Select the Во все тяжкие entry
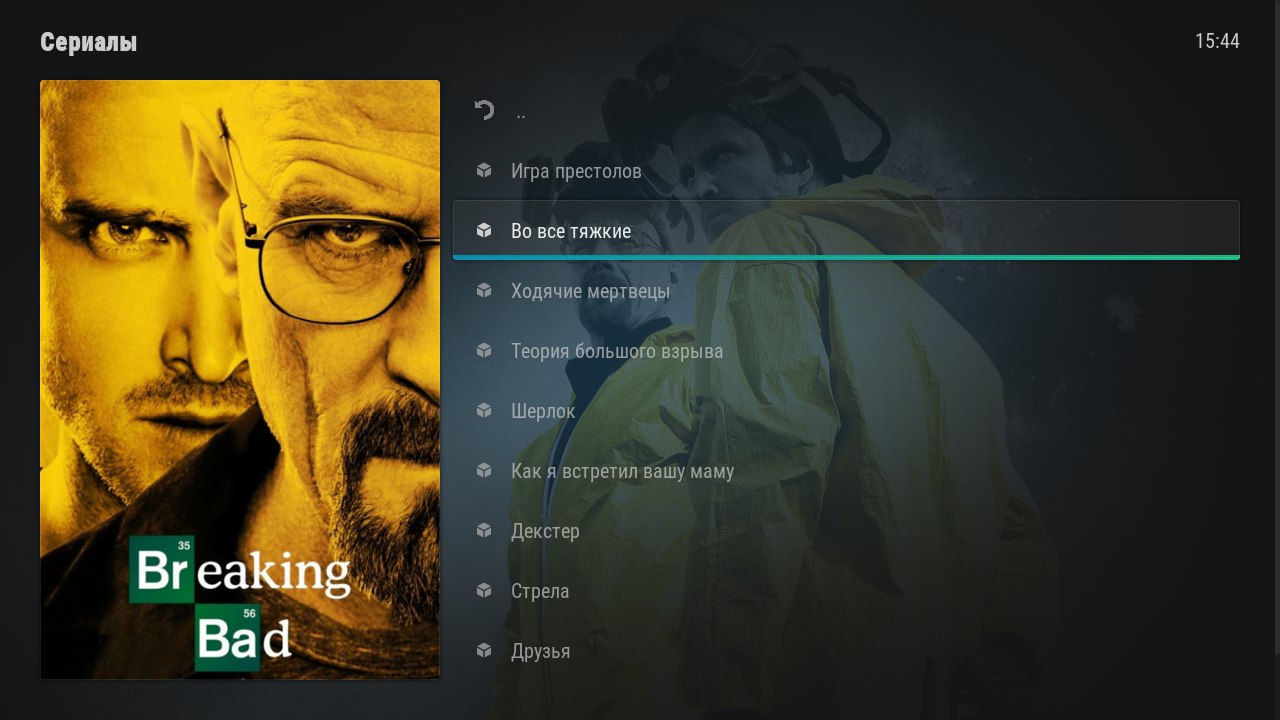This screenshot has height=720, width=1280. (x=846, y=230)
